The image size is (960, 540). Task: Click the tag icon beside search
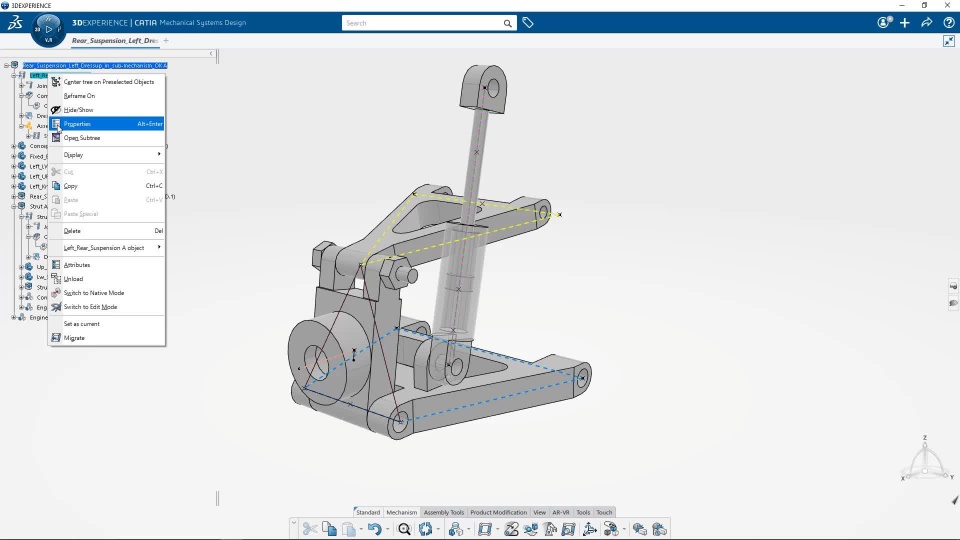[x=528, y=23]
